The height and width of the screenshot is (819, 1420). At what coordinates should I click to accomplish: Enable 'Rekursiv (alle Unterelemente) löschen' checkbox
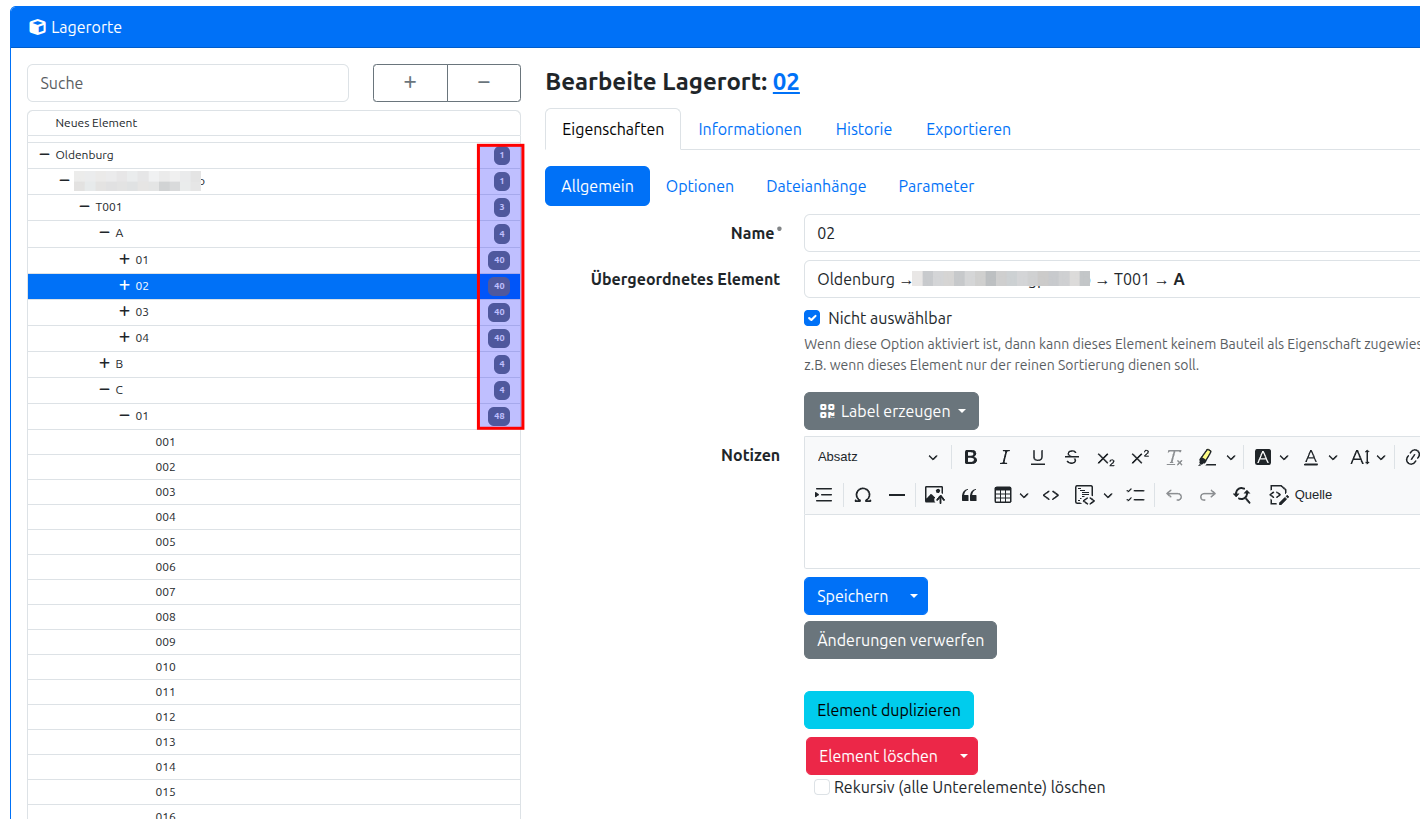point(822,787)
